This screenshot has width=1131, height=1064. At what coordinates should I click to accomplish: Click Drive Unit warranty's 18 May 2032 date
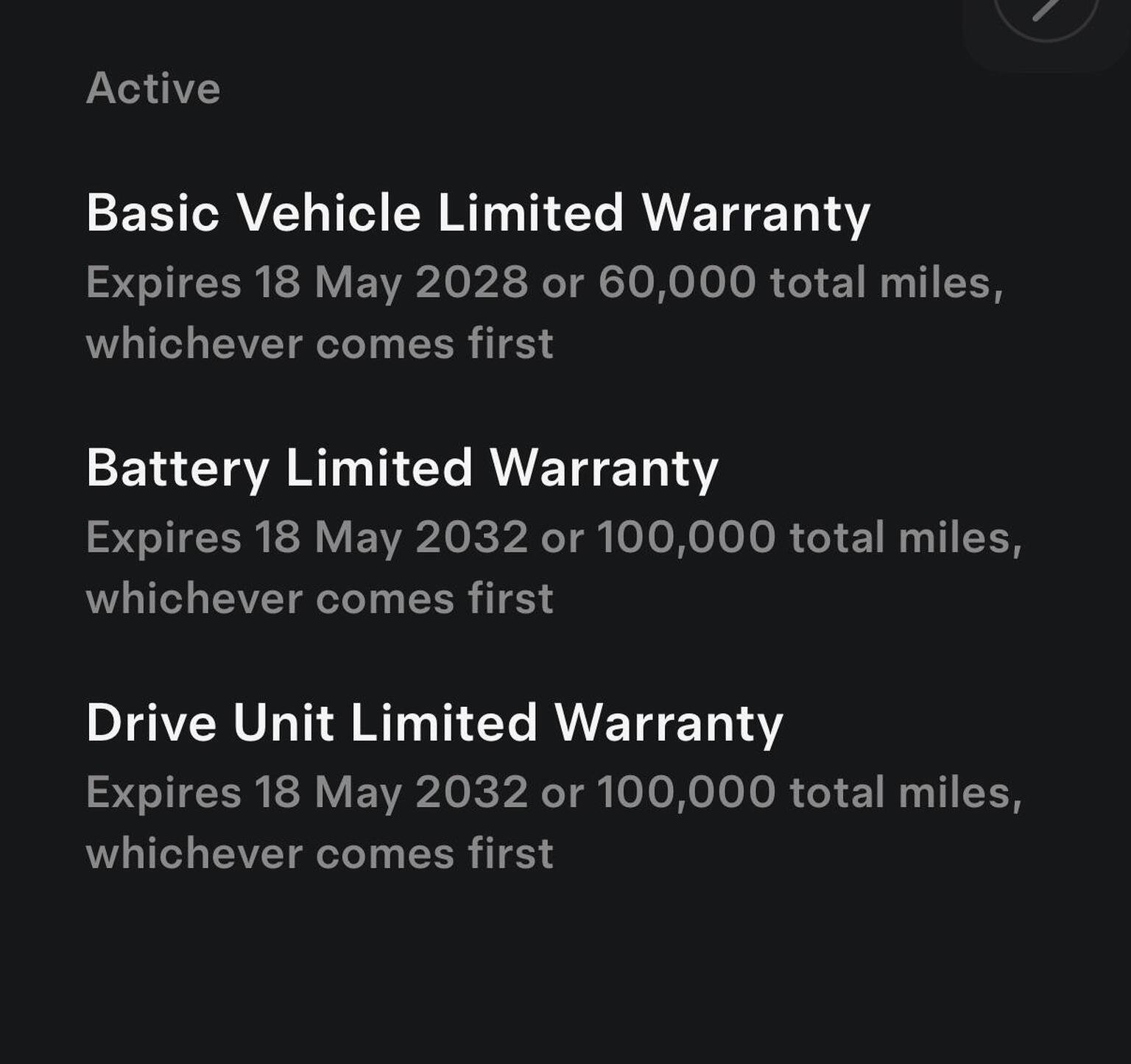391,792
